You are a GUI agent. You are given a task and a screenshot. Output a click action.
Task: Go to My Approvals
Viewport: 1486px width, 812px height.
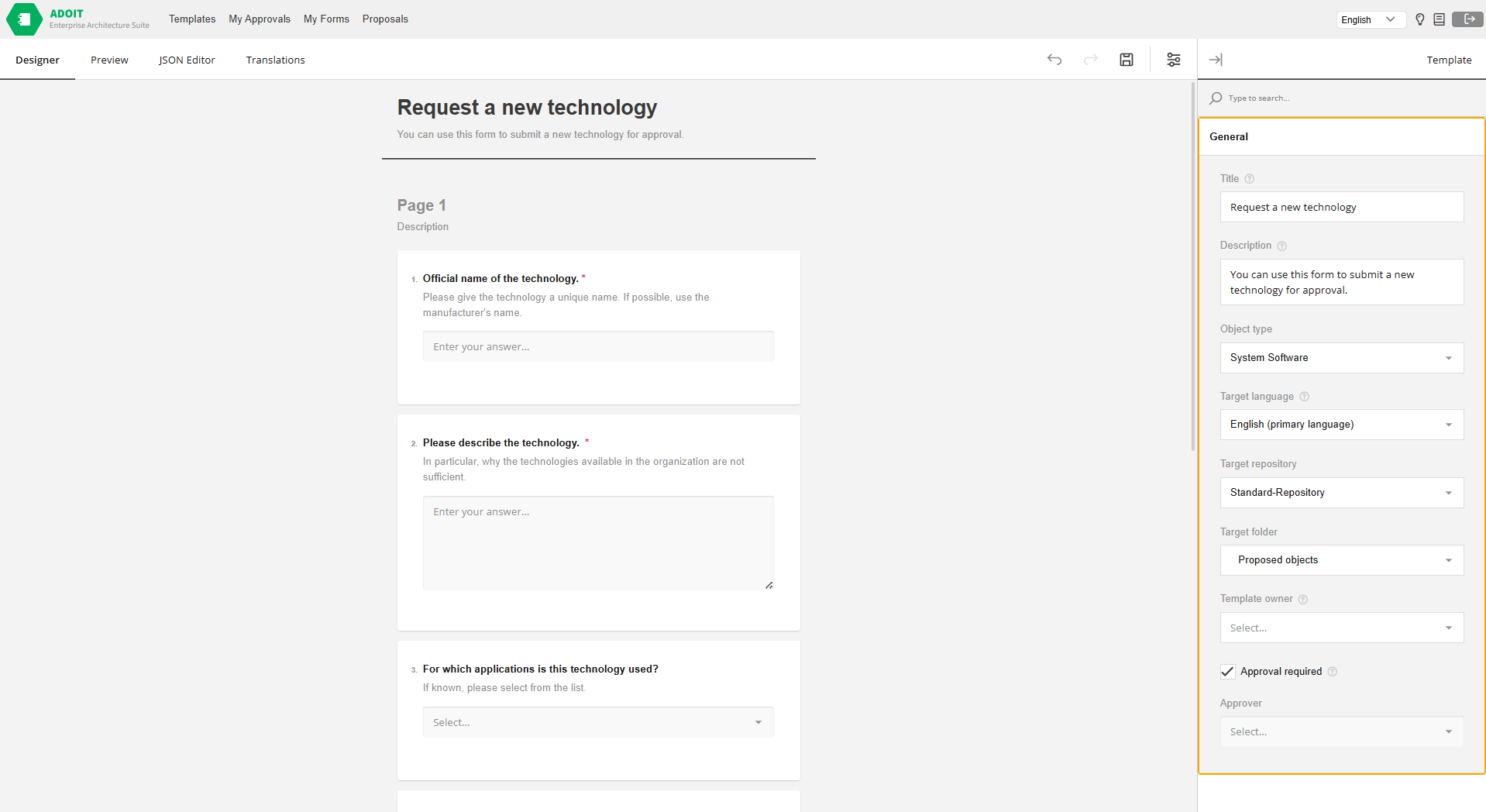tap(260, 19)
